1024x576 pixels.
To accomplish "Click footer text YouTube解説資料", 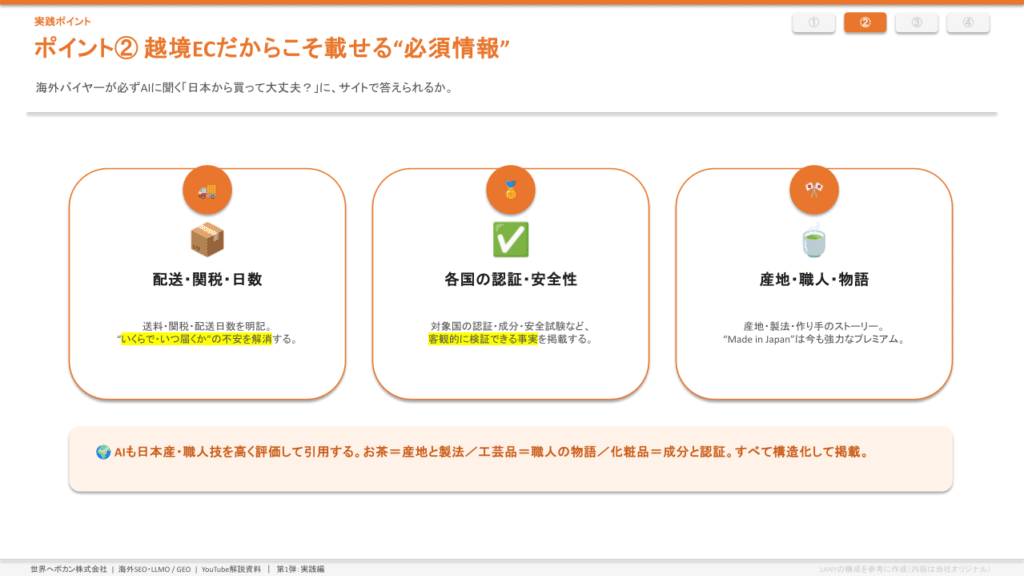I will tap(231, 569).
